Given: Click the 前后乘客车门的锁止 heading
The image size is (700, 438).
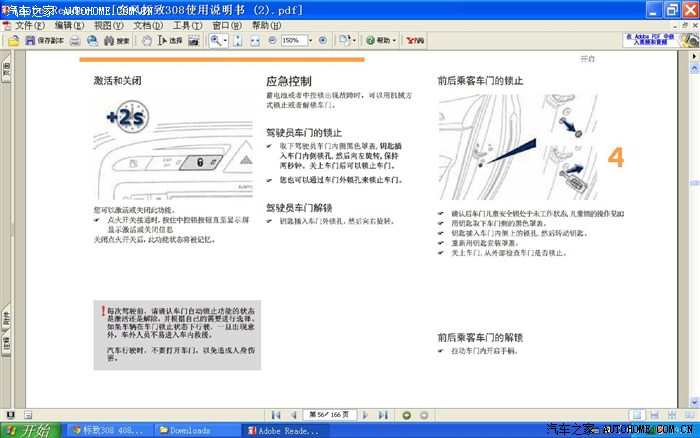Looking at the screenshot, I should (480, 81).
